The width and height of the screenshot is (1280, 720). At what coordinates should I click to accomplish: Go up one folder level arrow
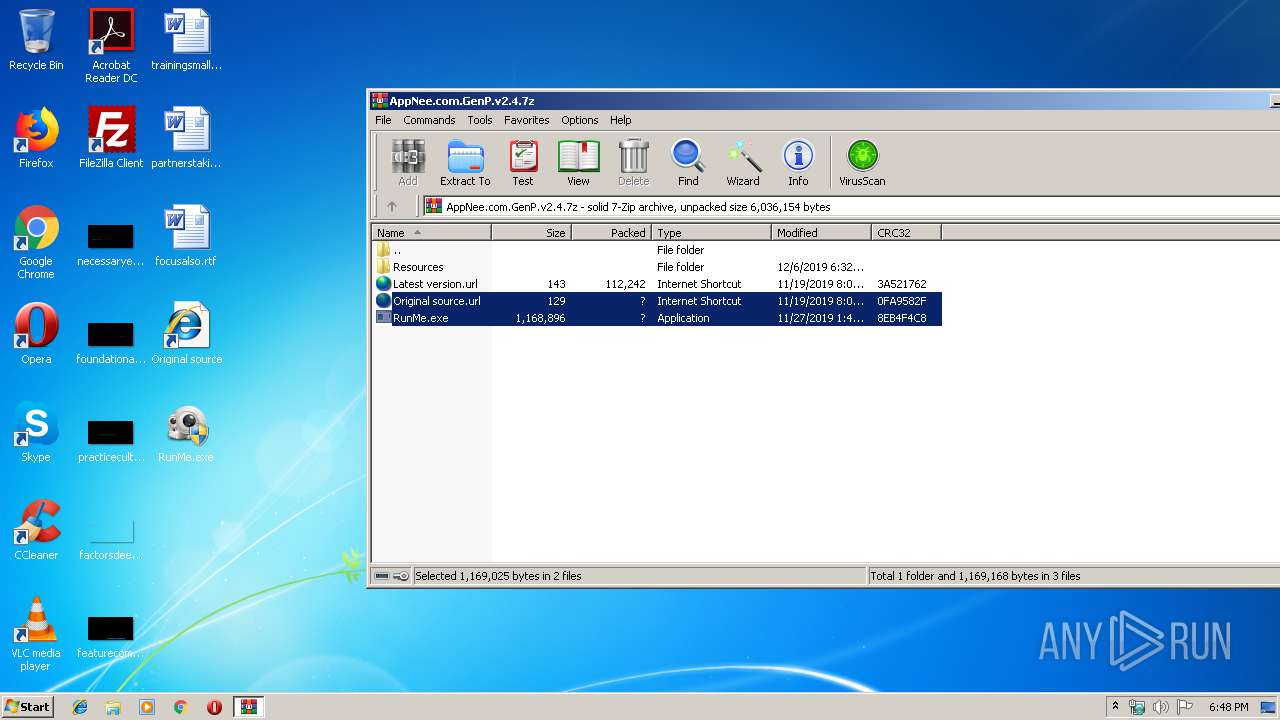[392, 207]
